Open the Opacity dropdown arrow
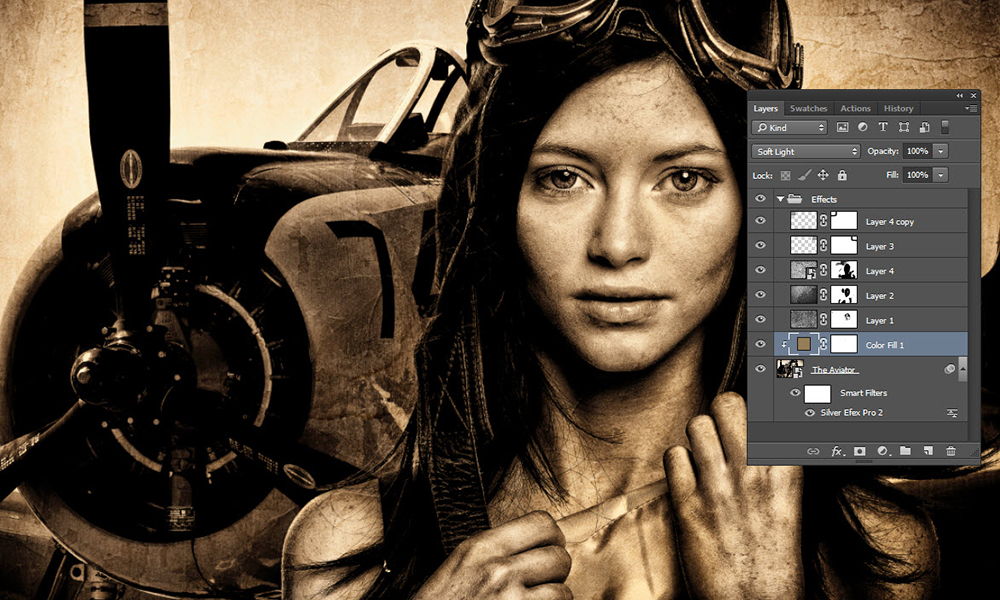Image resolution: width=1000 pixels, height=600 pixels. pos(940,151)
